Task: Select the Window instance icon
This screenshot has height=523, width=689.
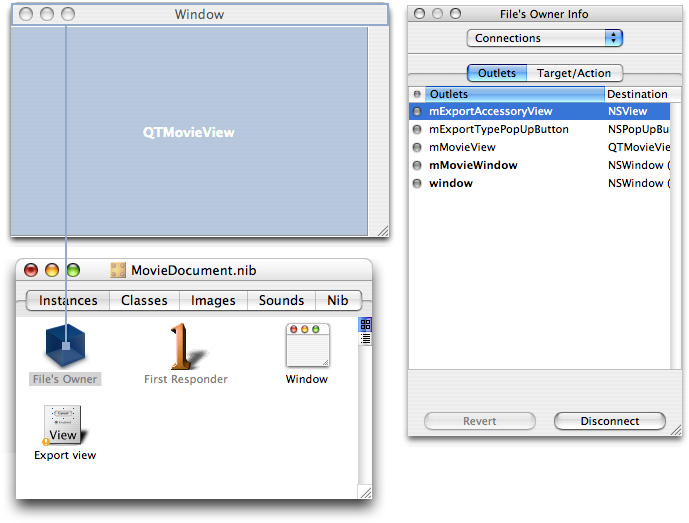Action: pyautogui.click(x=308, y=345)
